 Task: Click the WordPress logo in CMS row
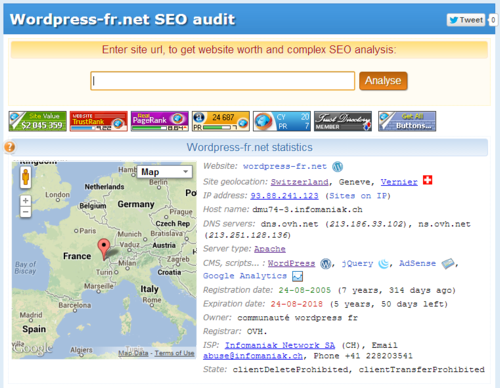pyautogui.click(x=326, y=264)
